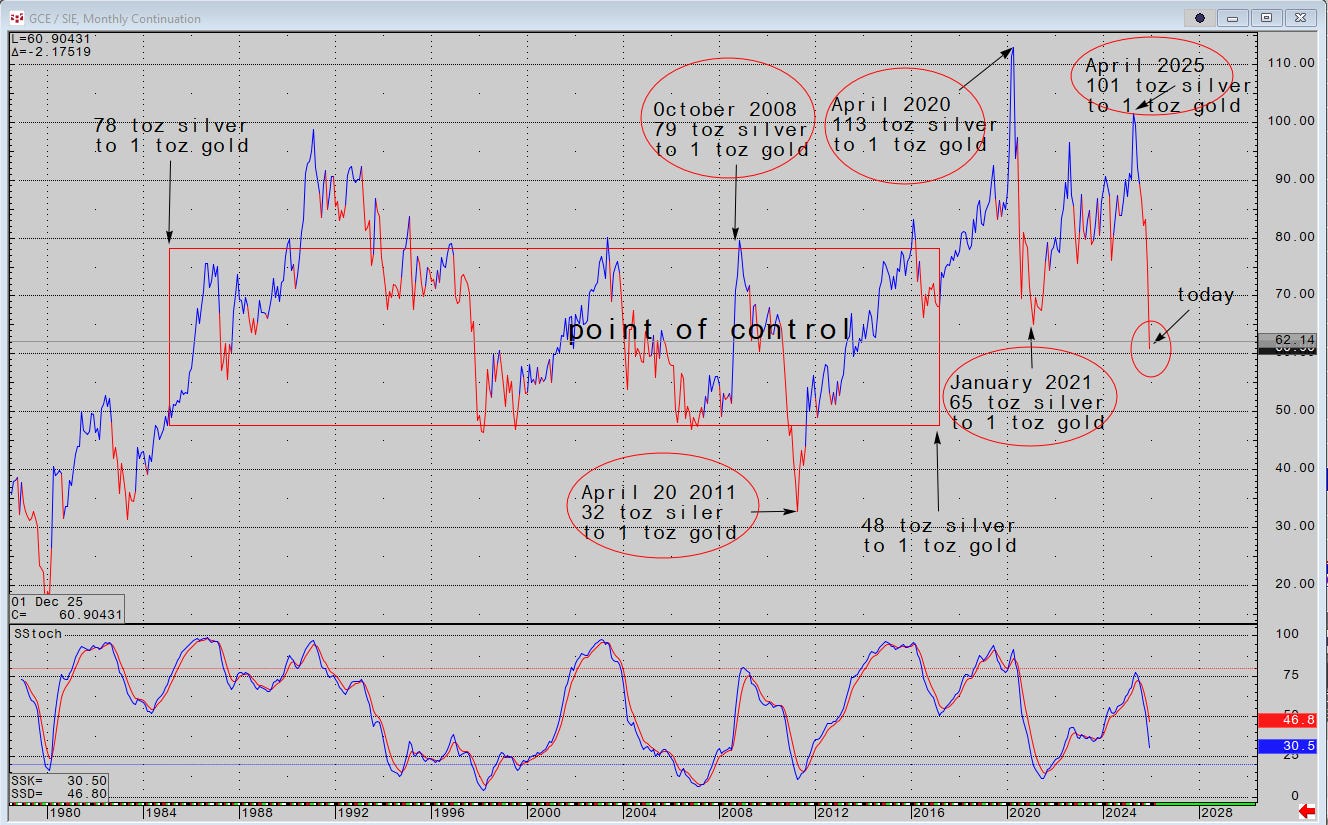Click the 'October 2008' annotation text
Screen dimensions: 1328x825
point(725,109)
